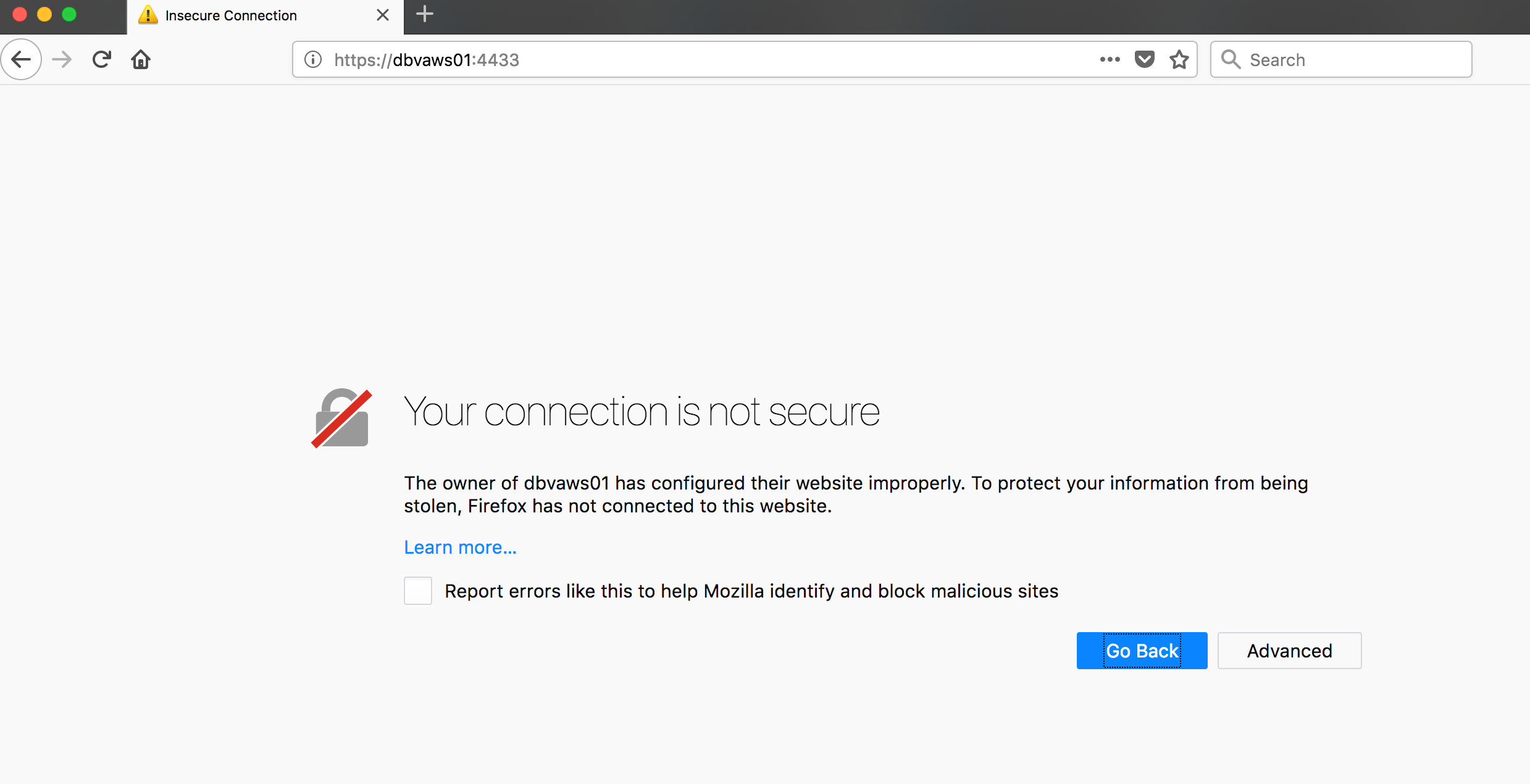Open Advanced connection options
Viewport: 1530px width, 784px height.
coord(1289,651)
